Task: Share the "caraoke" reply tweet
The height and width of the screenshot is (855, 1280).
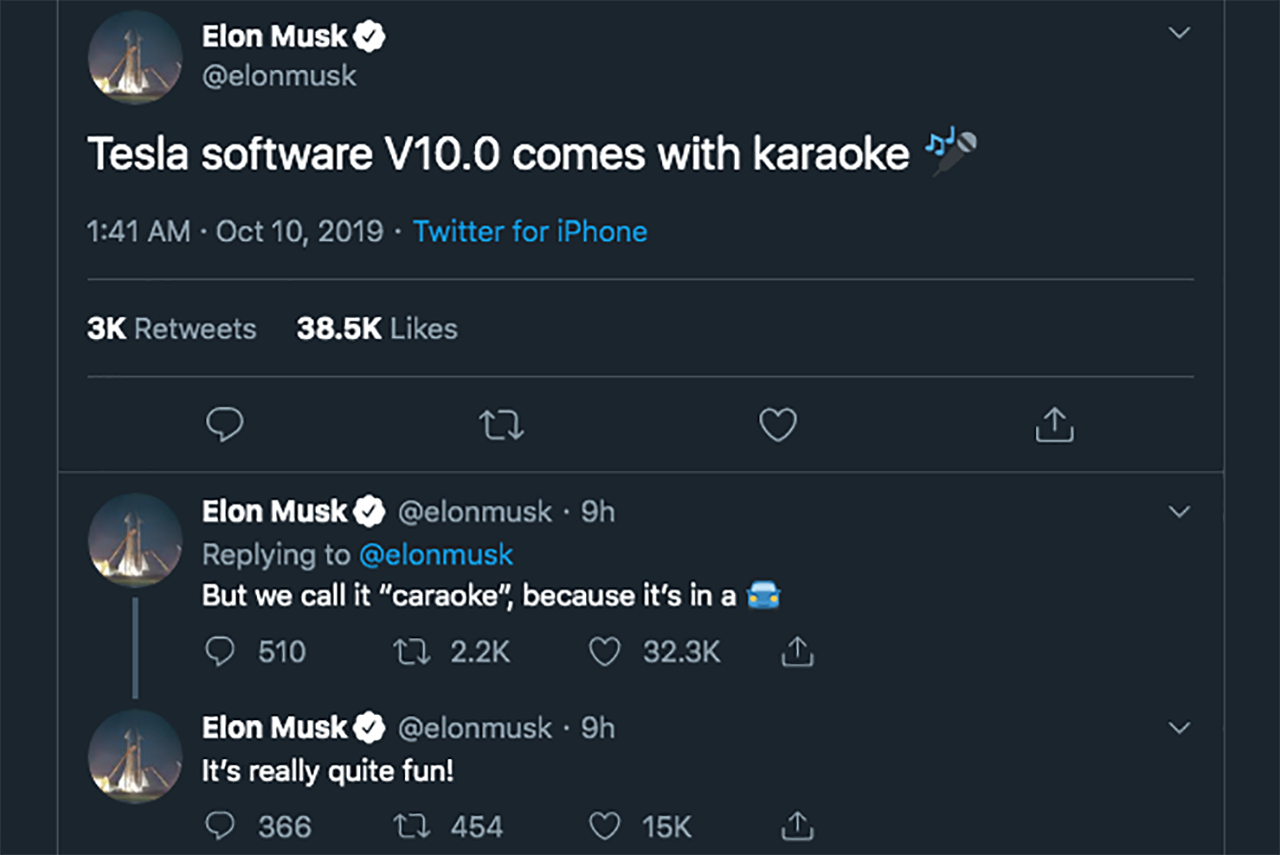Action: pyautogui.click(x=796, y=653)
